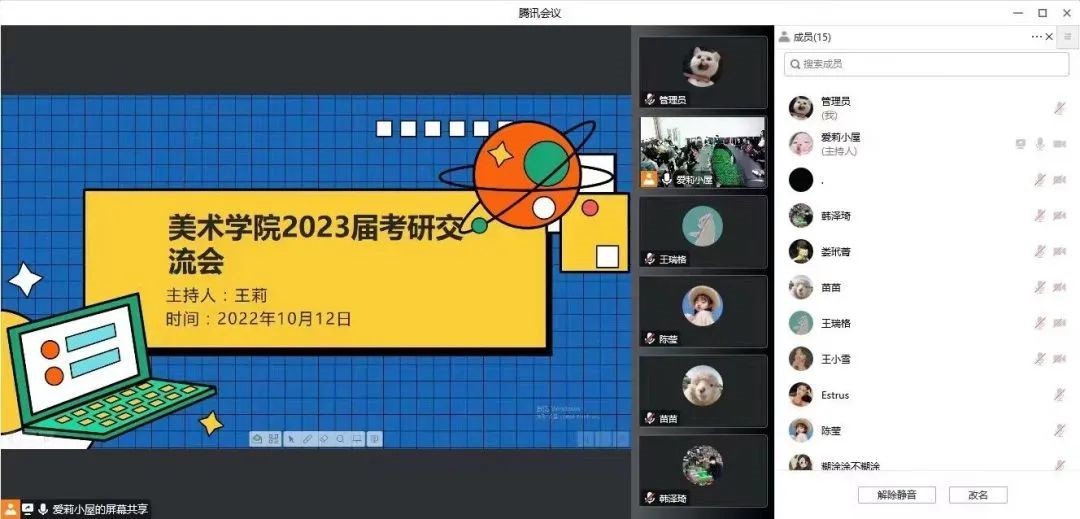Click the screen share icon beside 爱莉小屋 in member list
1080x519 pixels.
click(x=1020, y=144)
